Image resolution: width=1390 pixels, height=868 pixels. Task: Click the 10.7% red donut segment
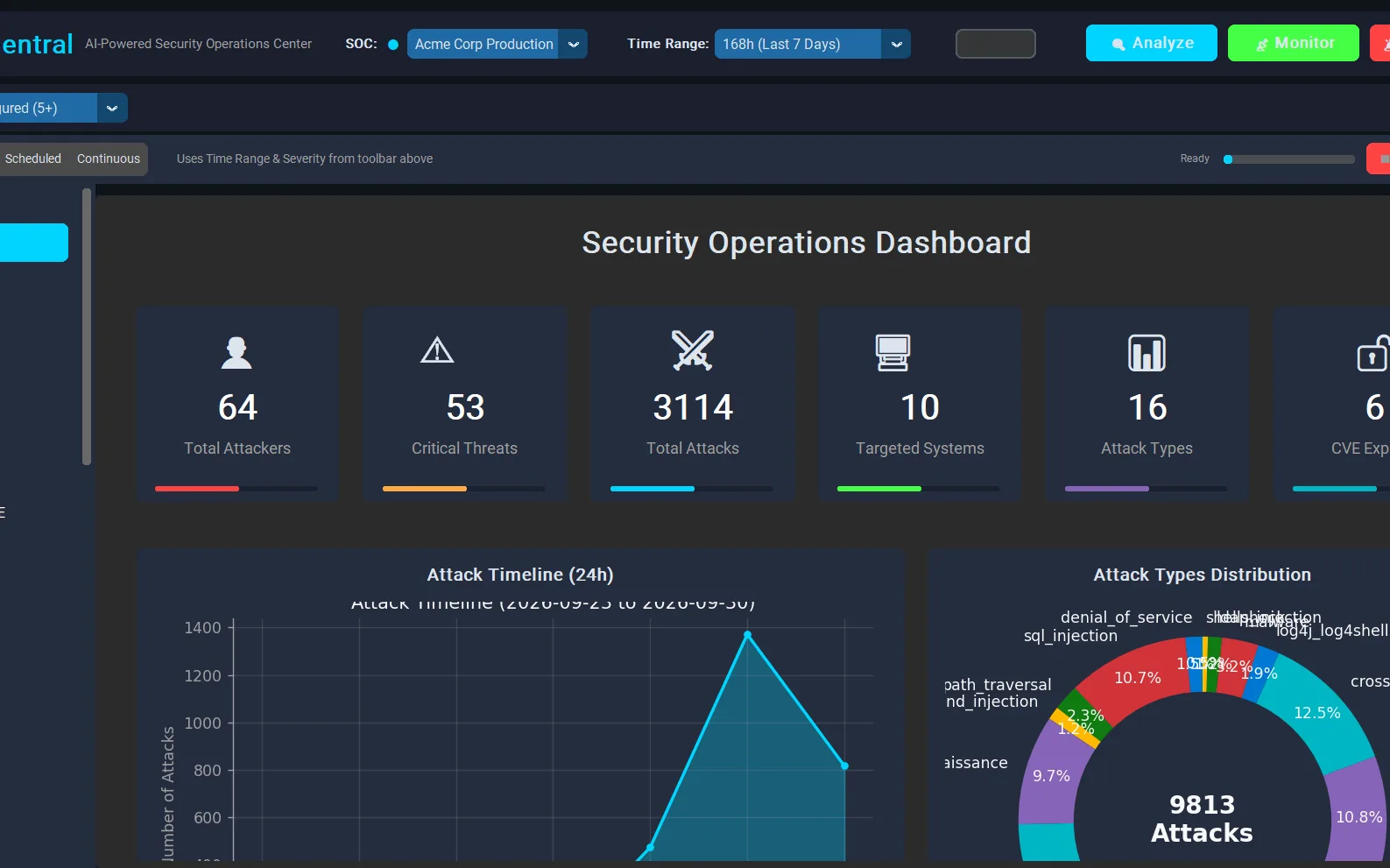pos(1138,678)
